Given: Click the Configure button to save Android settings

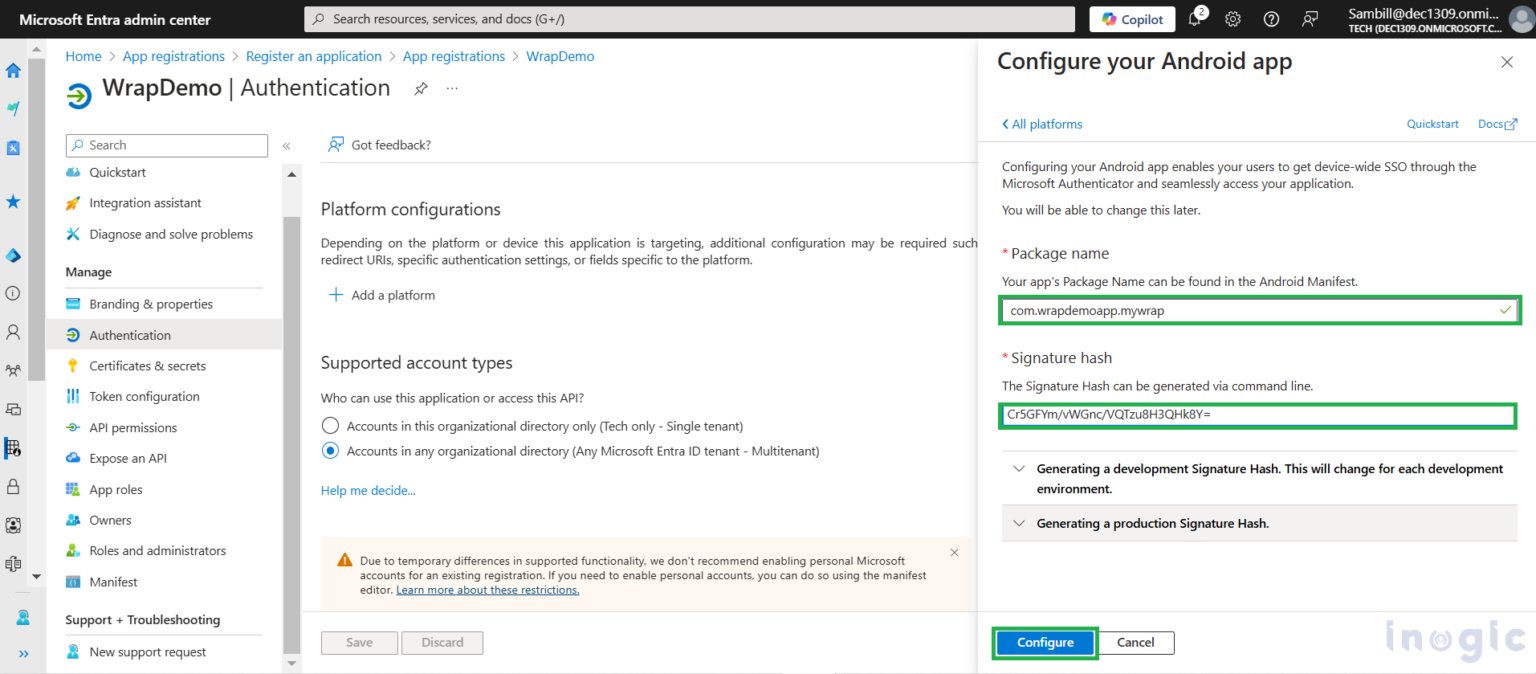Looking at the screenshot, I should 1044,642.
